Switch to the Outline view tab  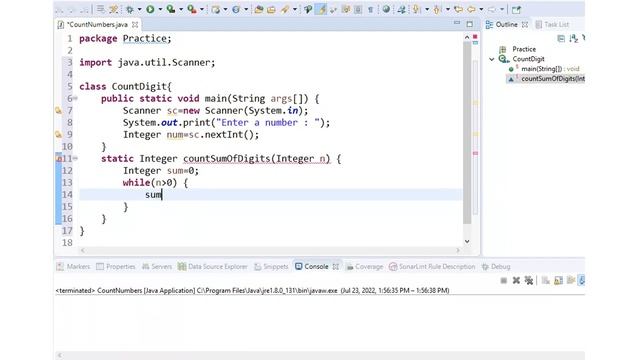pos(506,25)
